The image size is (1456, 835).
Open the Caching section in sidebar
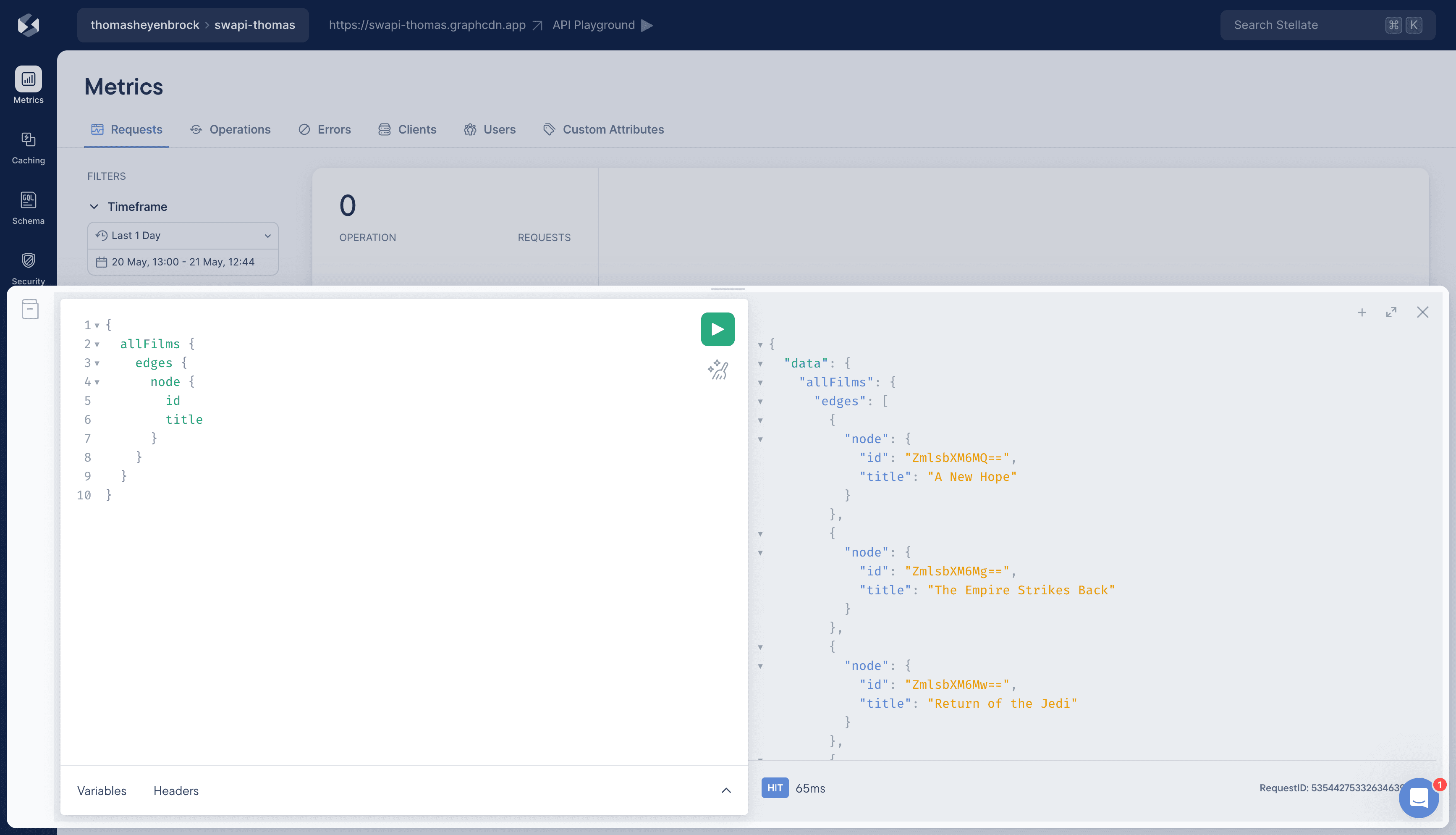click(28, 148)
